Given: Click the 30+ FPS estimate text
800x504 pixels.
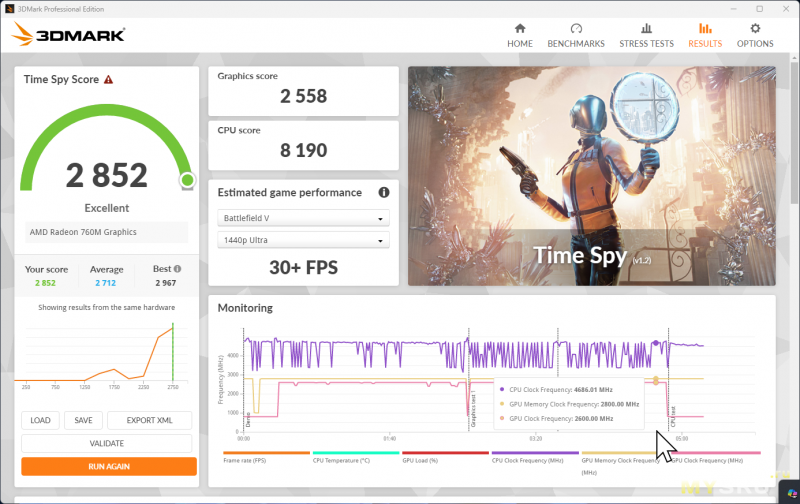Looking at the screenshot, I should point(303,267).
